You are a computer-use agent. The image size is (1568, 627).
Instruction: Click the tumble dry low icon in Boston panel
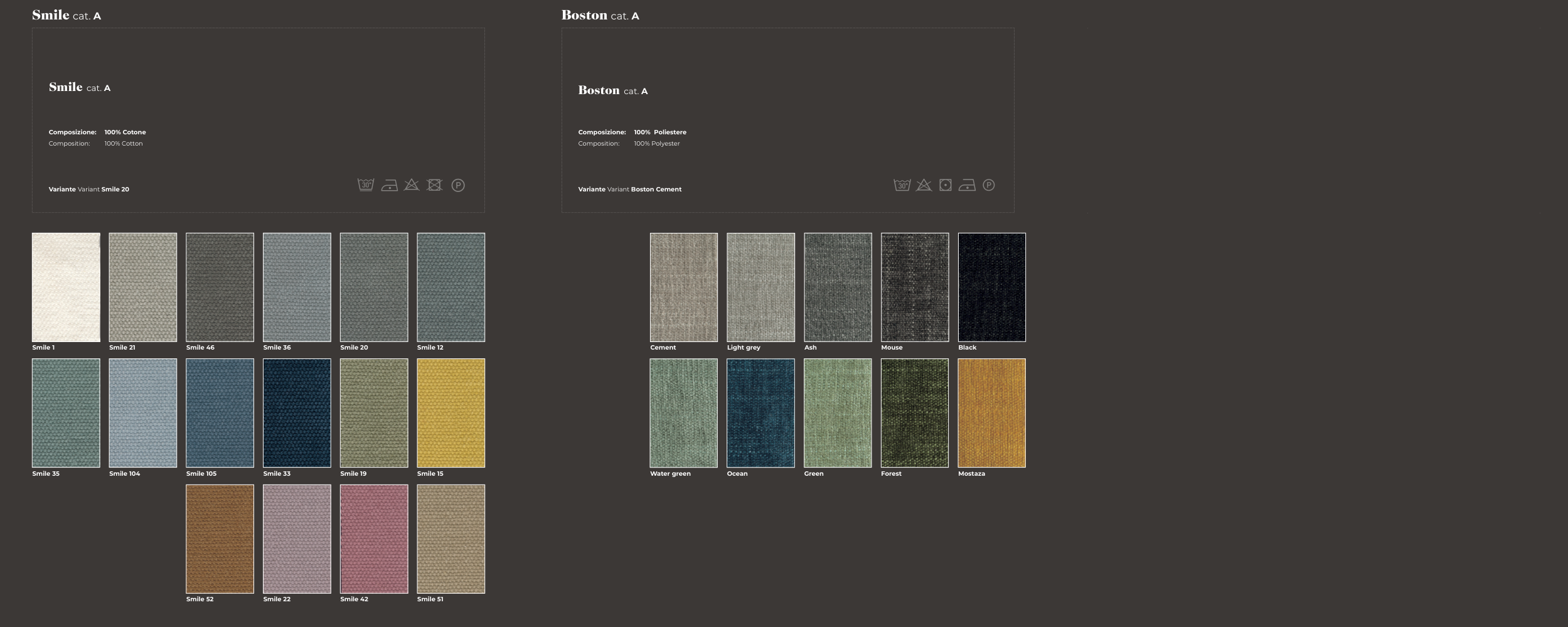pos(946,185)
